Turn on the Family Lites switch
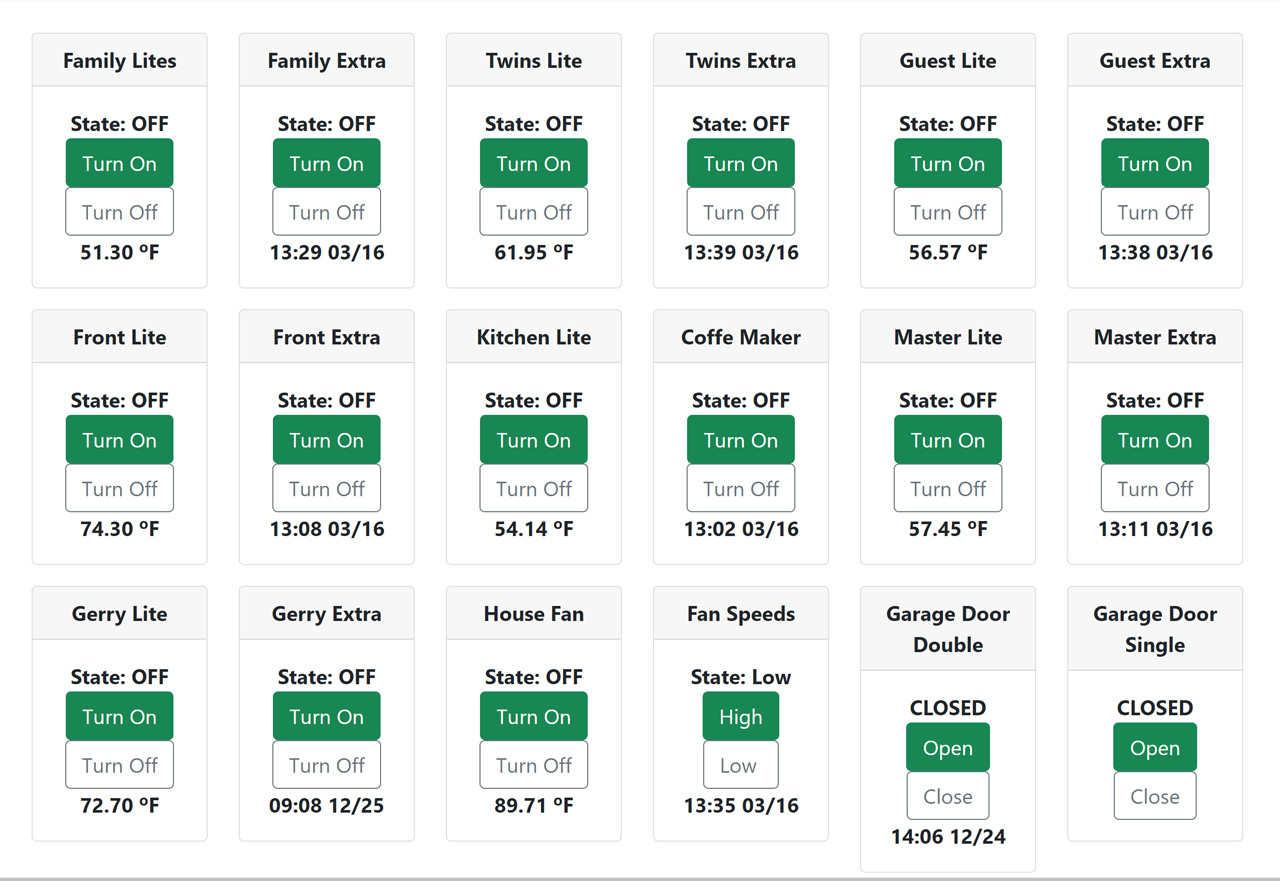 (119, 163)
